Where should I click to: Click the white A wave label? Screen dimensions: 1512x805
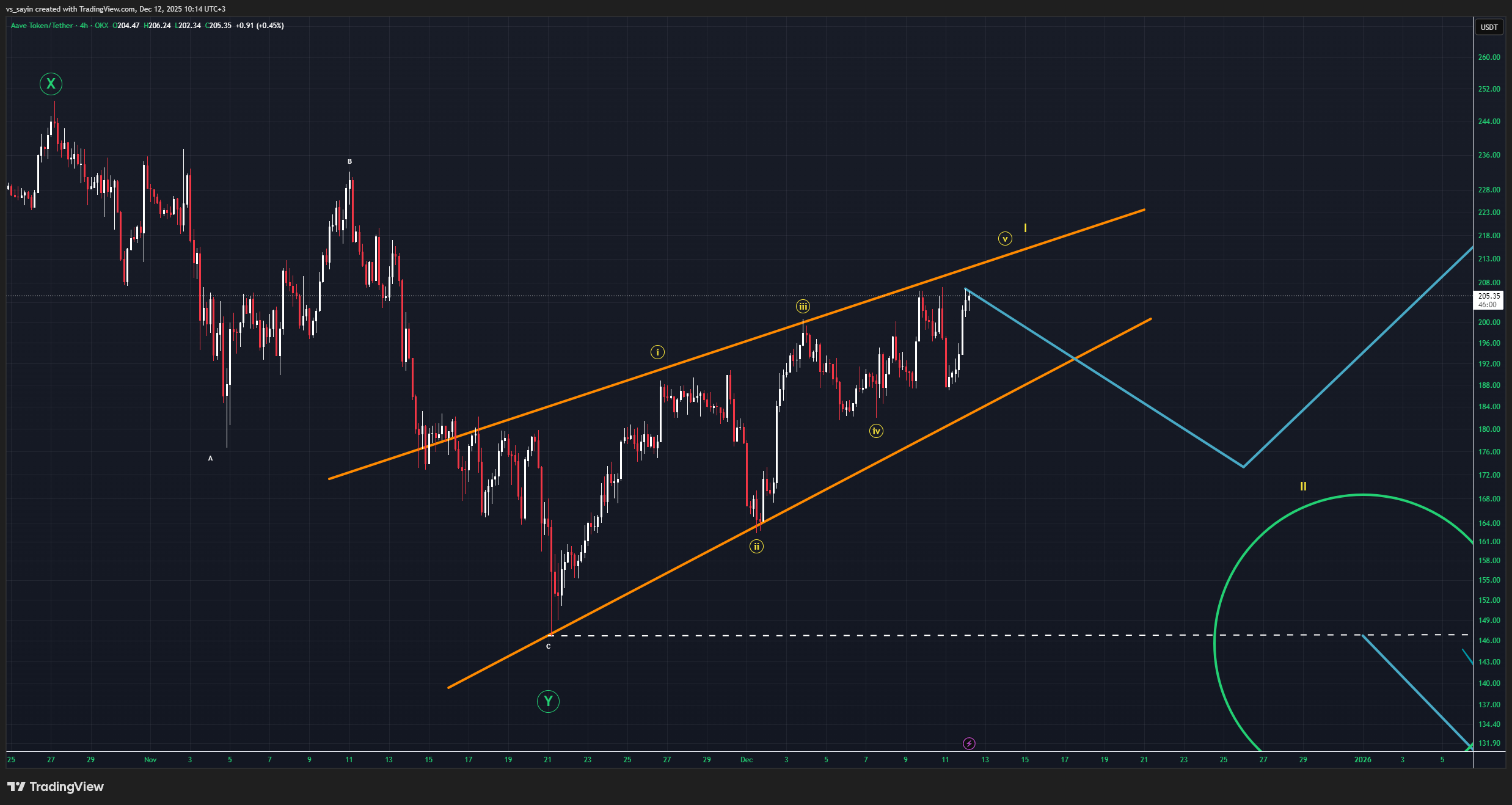[211, 458]
